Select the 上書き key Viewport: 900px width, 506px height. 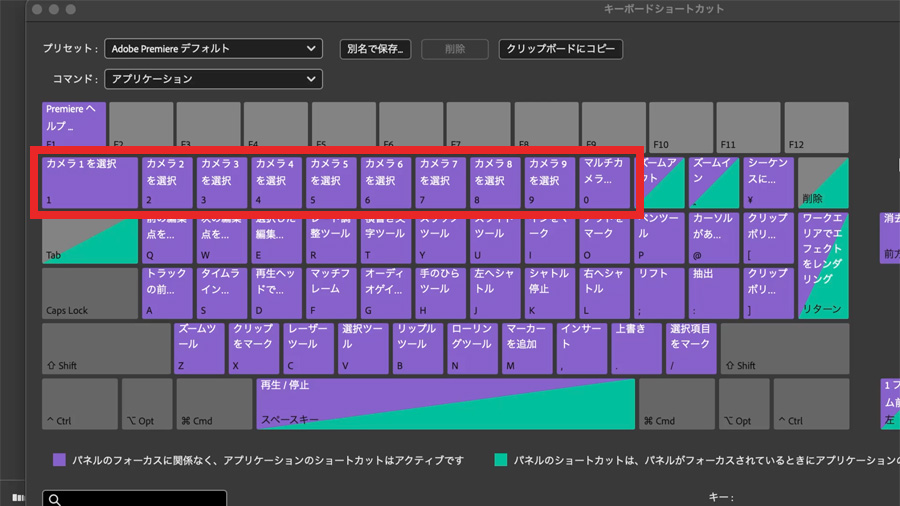tap(636, 348)
